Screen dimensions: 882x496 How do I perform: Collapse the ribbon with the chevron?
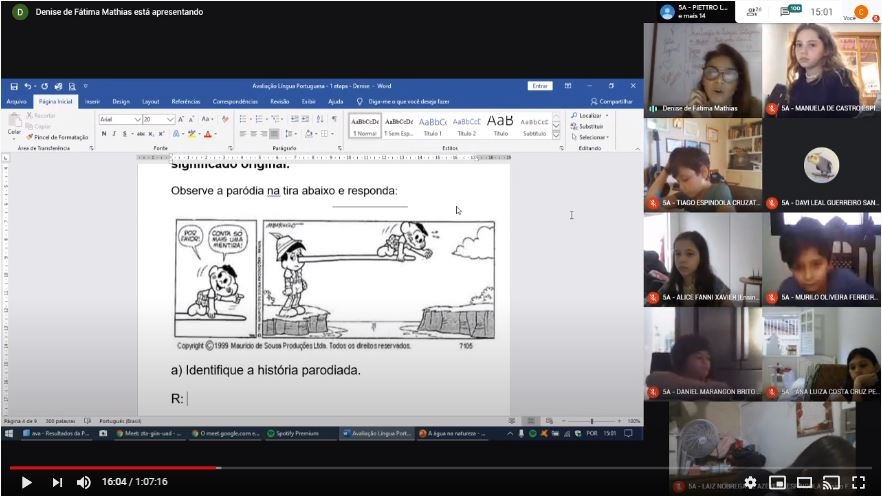click(x=637, y=148)
